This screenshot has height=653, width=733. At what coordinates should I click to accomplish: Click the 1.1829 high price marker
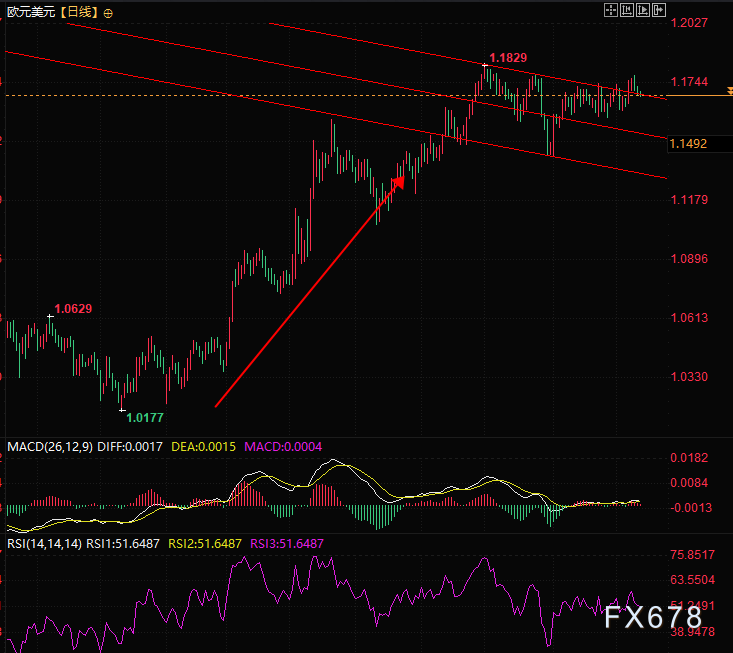pyautogui.click(x=508, y=58)
